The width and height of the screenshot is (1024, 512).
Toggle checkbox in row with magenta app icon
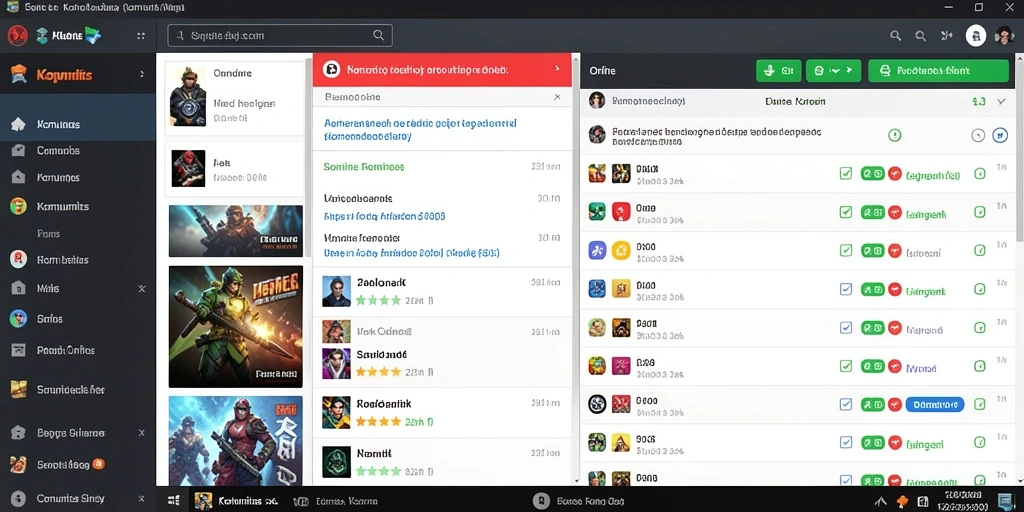(x=846, y=366)
